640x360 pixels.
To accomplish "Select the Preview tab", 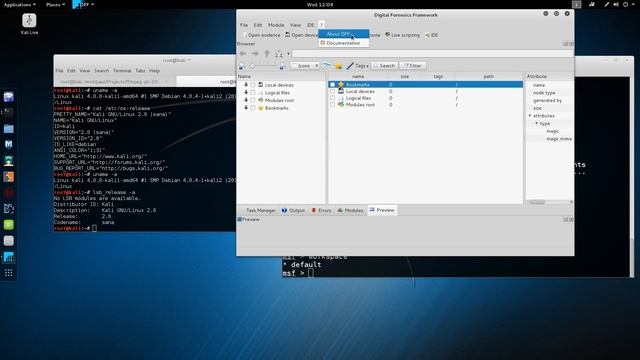I will pyautogui.click(x=382, y=210).
